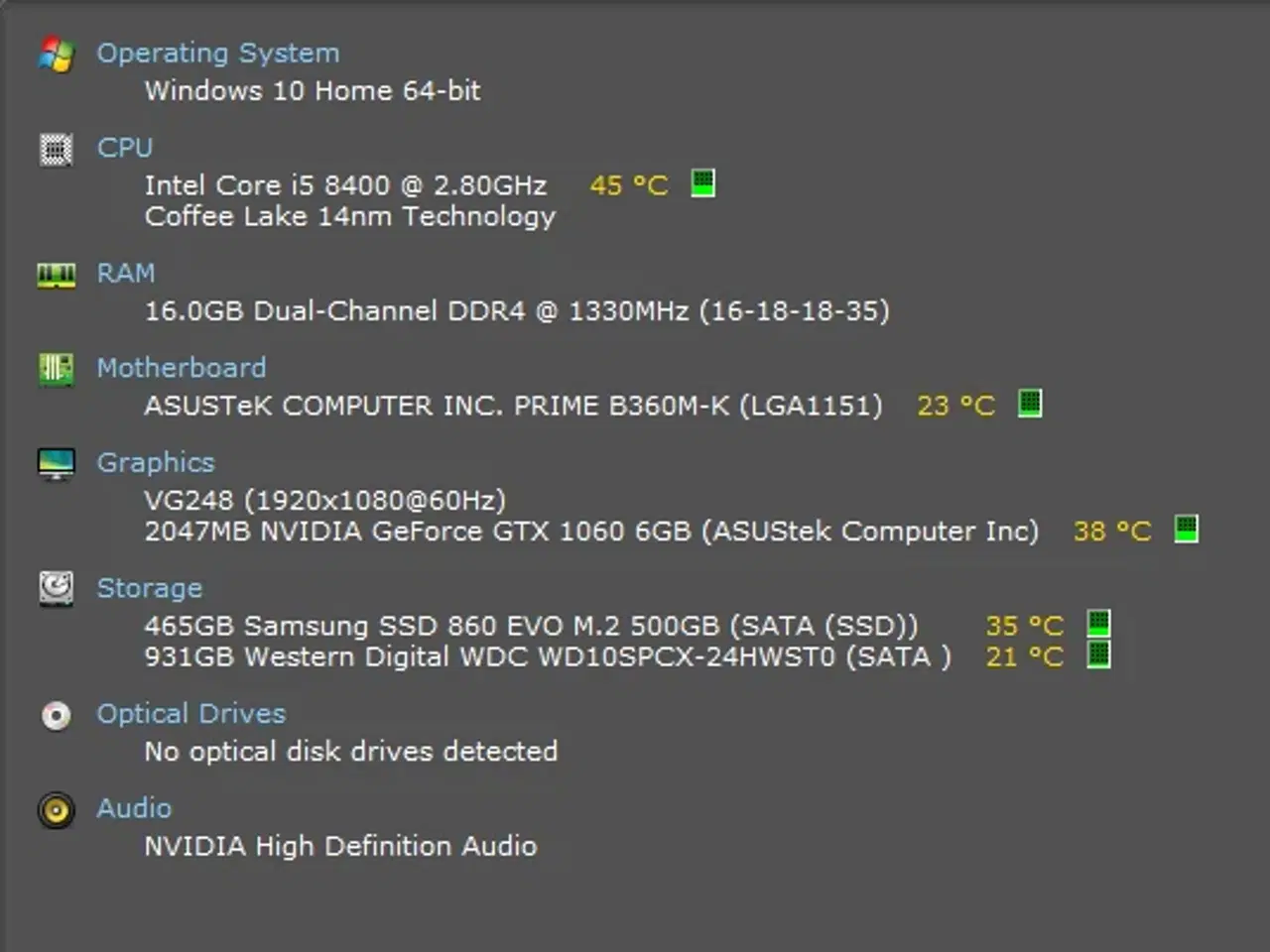Viewport: 1270px width, 952px height.
Task: Open the Graphics details section
Action: pos(156,462)
